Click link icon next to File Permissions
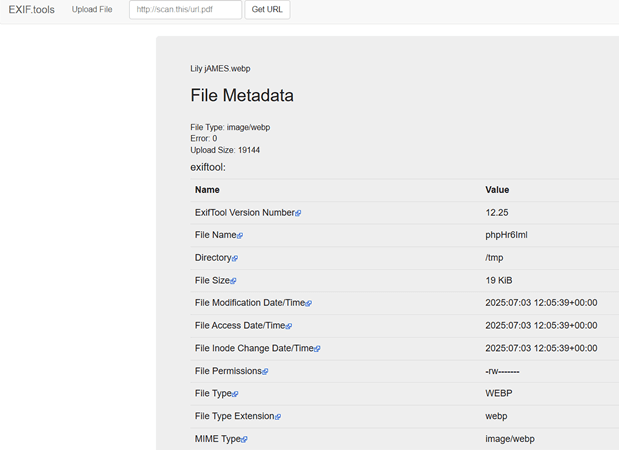Viewport: 619px width, 450px height. coord(266,371)
